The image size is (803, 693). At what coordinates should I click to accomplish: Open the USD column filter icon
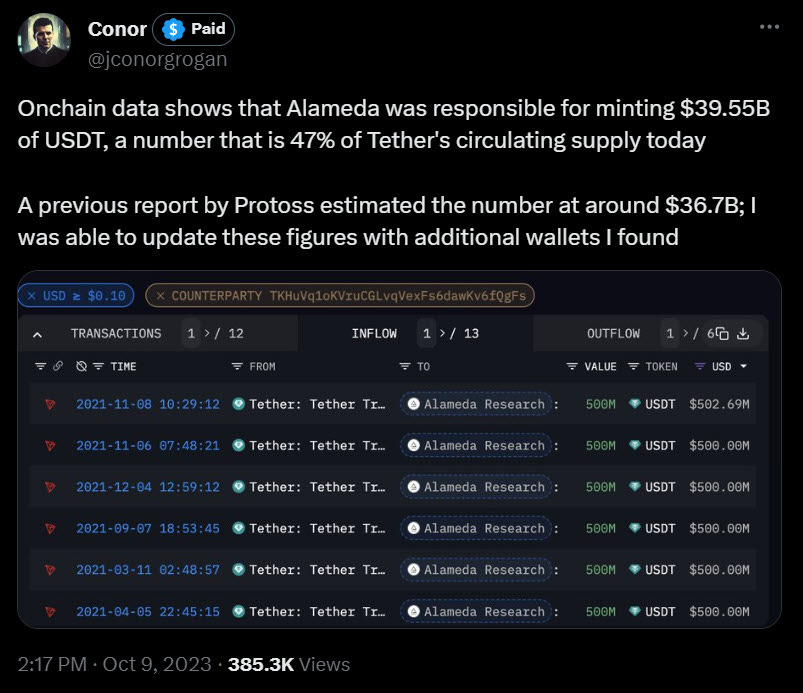pyautogui.click(x=700, y=366)
